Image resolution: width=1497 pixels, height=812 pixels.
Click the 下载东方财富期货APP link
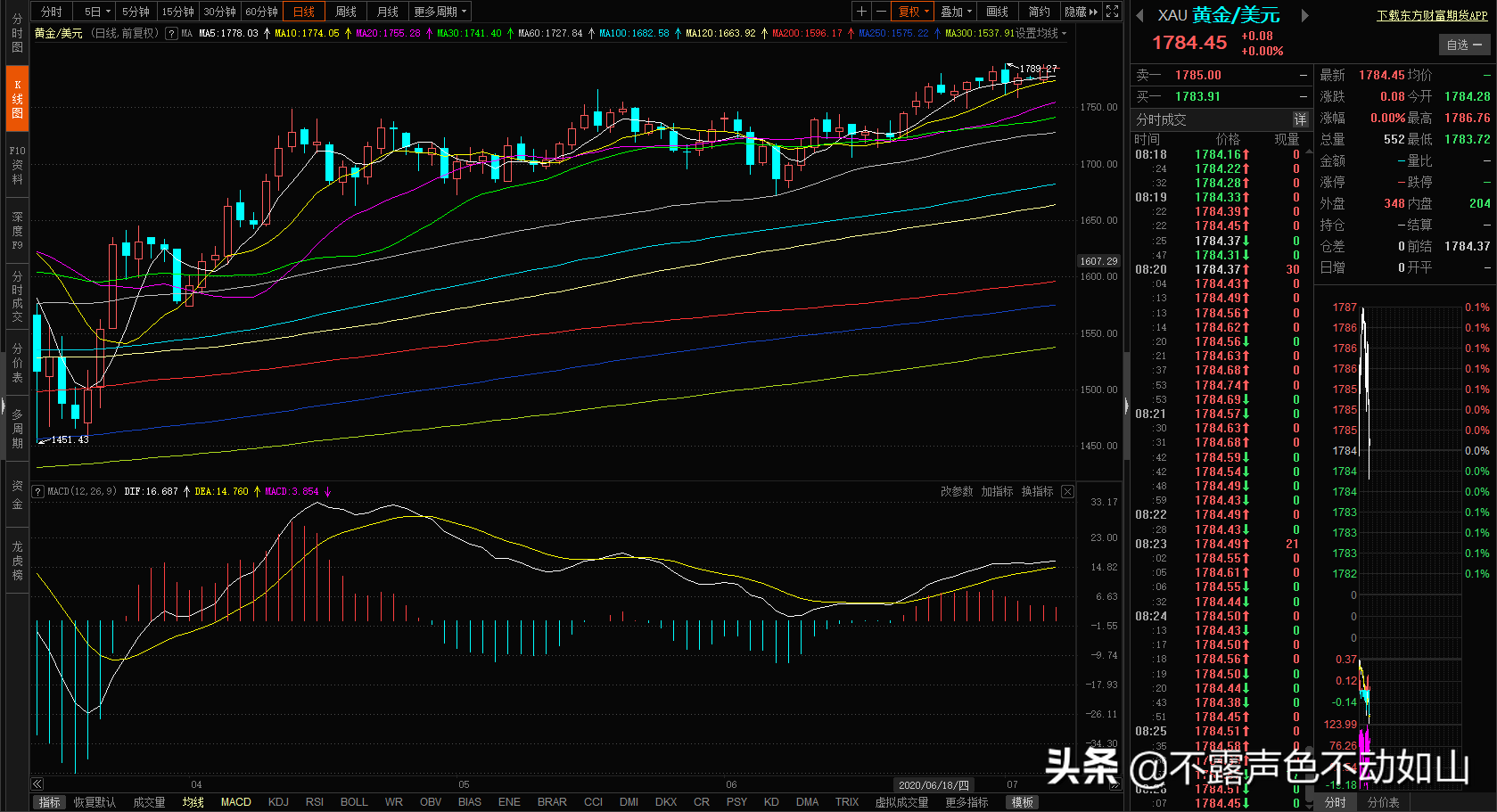pyautogui.click(x=1431, y=14)
